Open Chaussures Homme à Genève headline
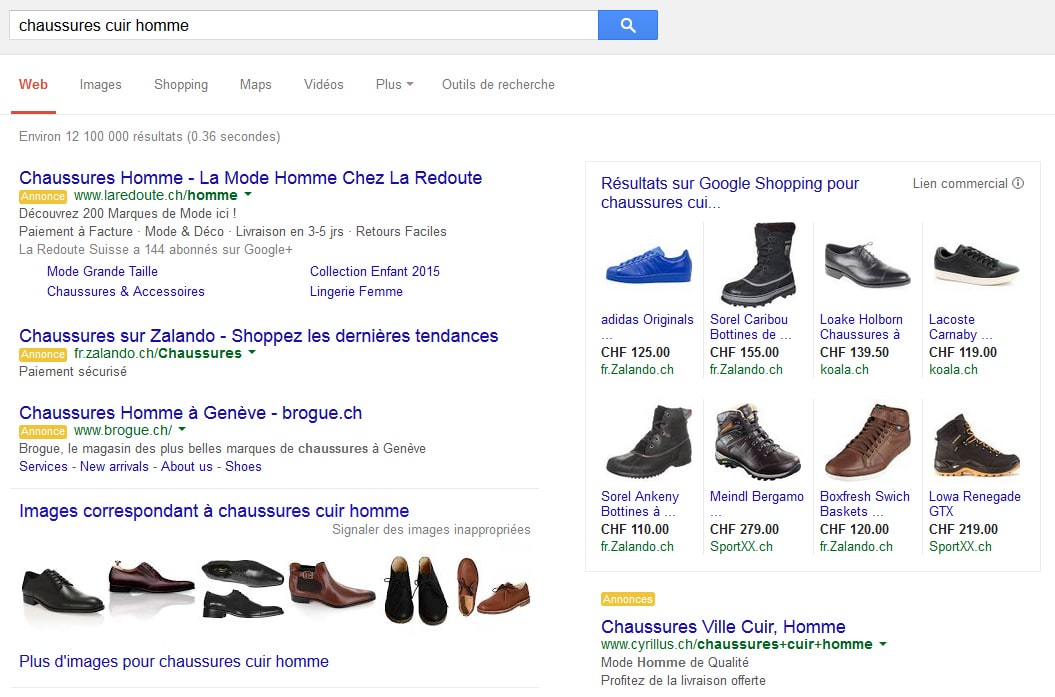 point(190,412)
